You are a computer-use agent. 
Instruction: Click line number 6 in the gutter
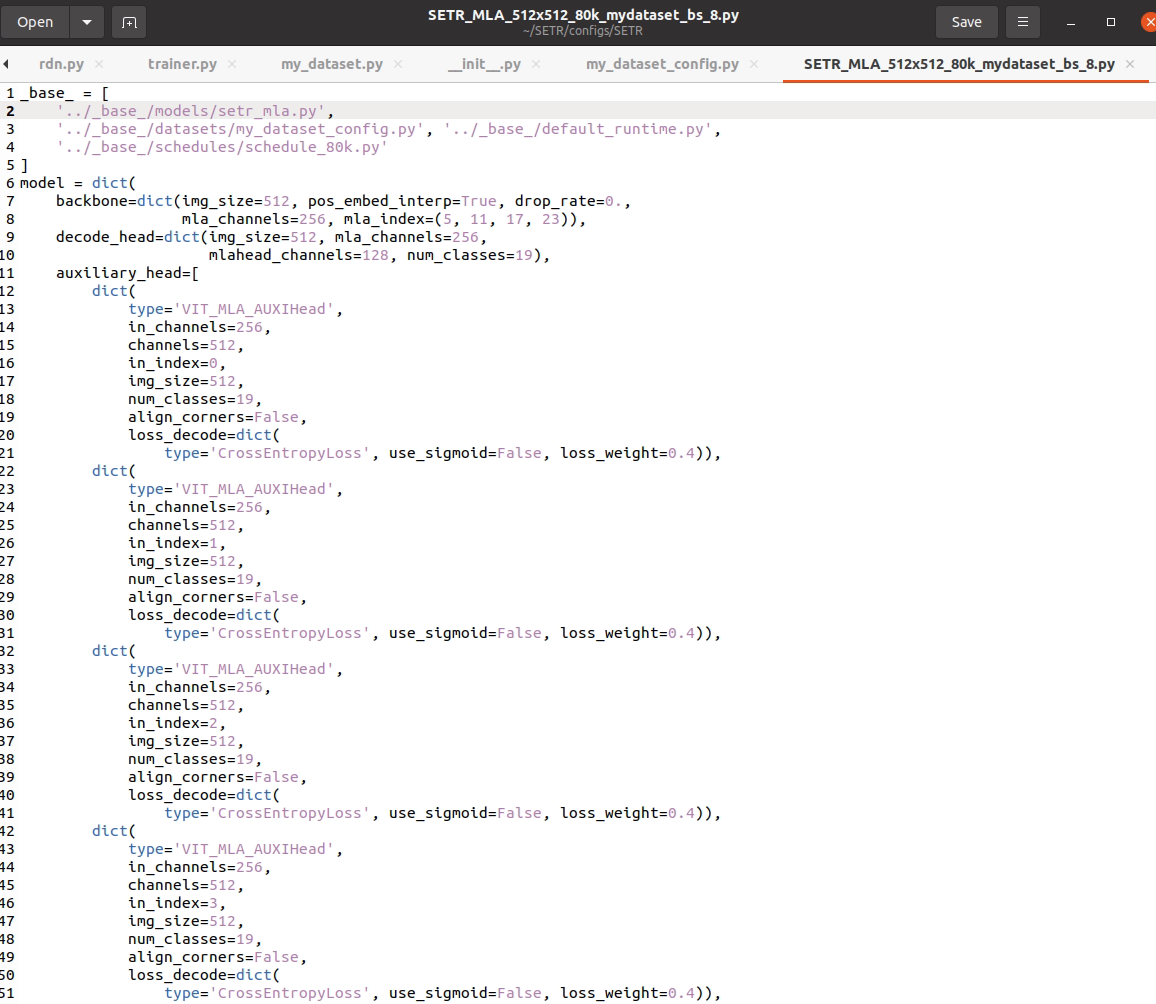[x=9, y=182]
